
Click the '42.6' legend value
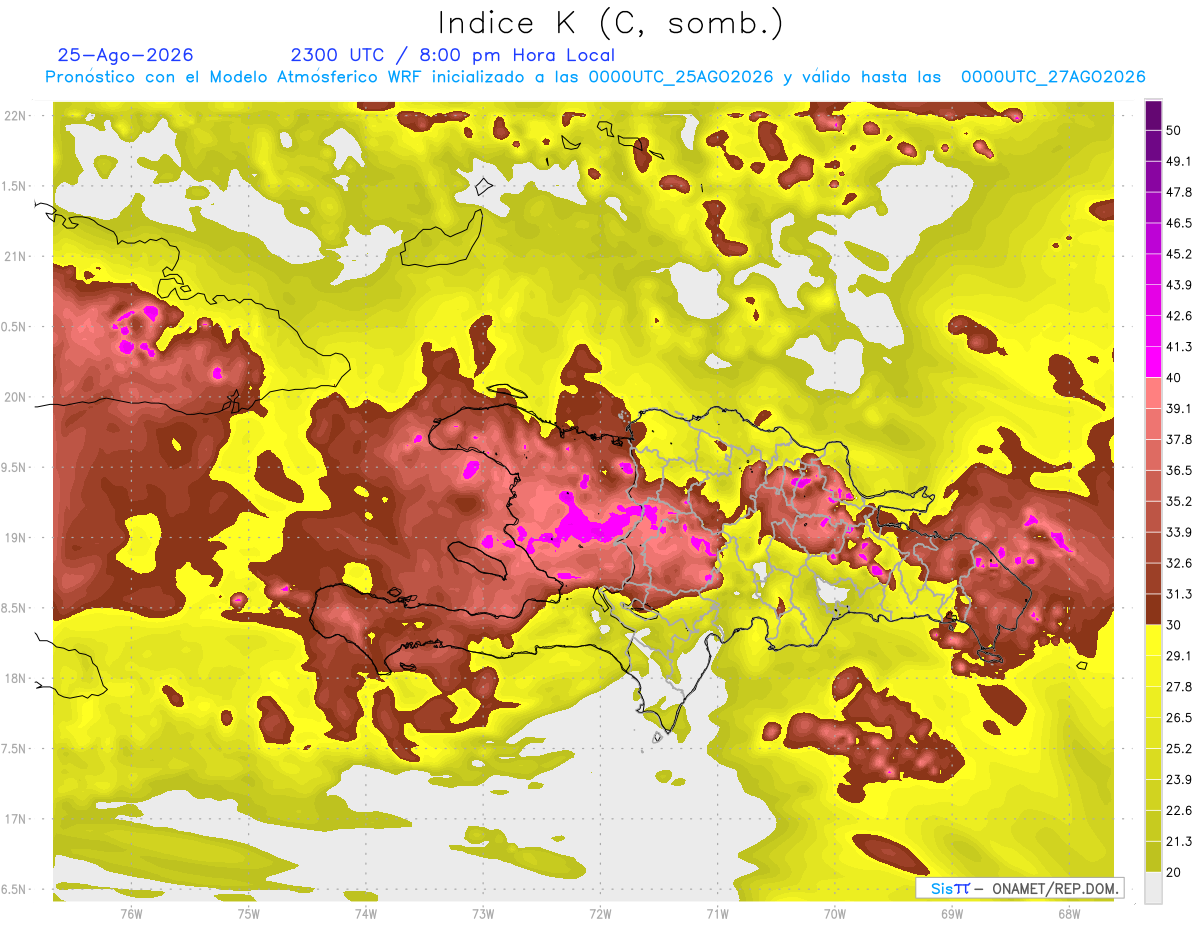(x=1179, y=316)
